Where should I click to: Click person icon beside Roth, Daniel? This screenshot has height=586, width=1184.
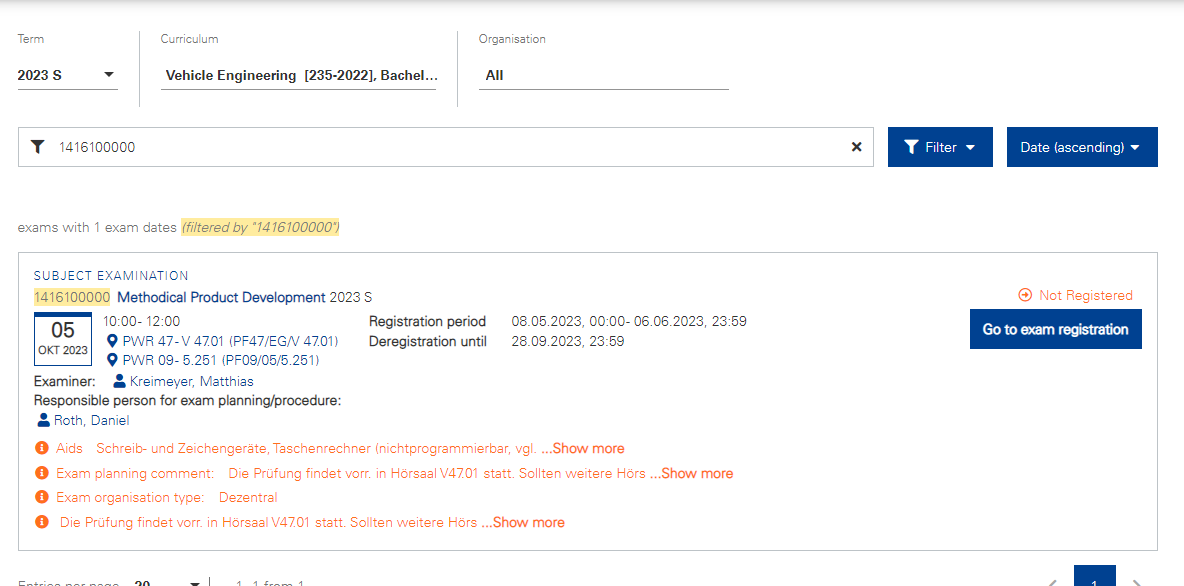[x=43, y=420]
